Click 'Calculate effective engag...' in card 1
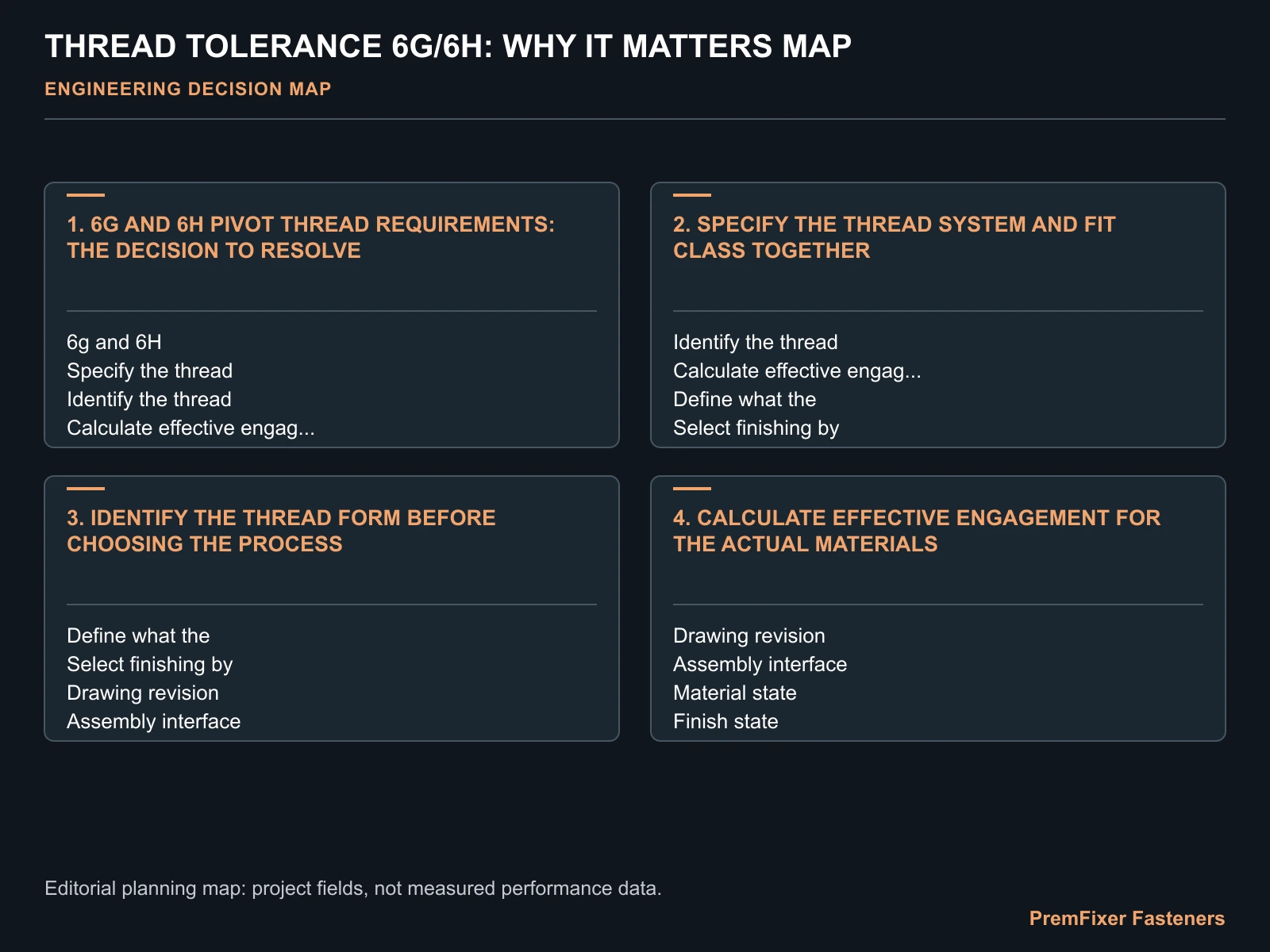 pos(191,428)
